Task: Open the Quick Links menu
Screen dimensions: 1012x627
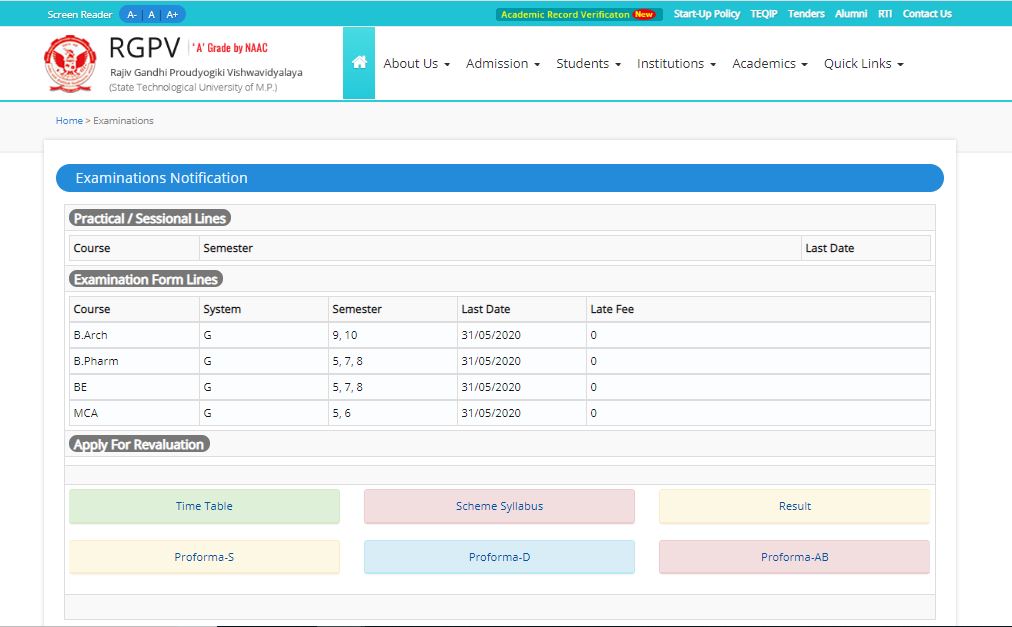Action: coord(863,64)
